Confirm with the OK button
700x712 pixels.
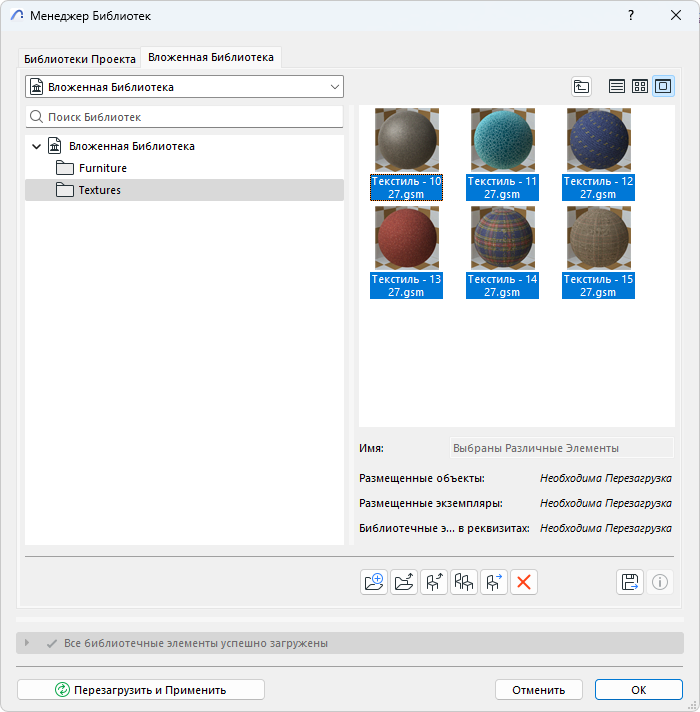click(x=639, y=690)
